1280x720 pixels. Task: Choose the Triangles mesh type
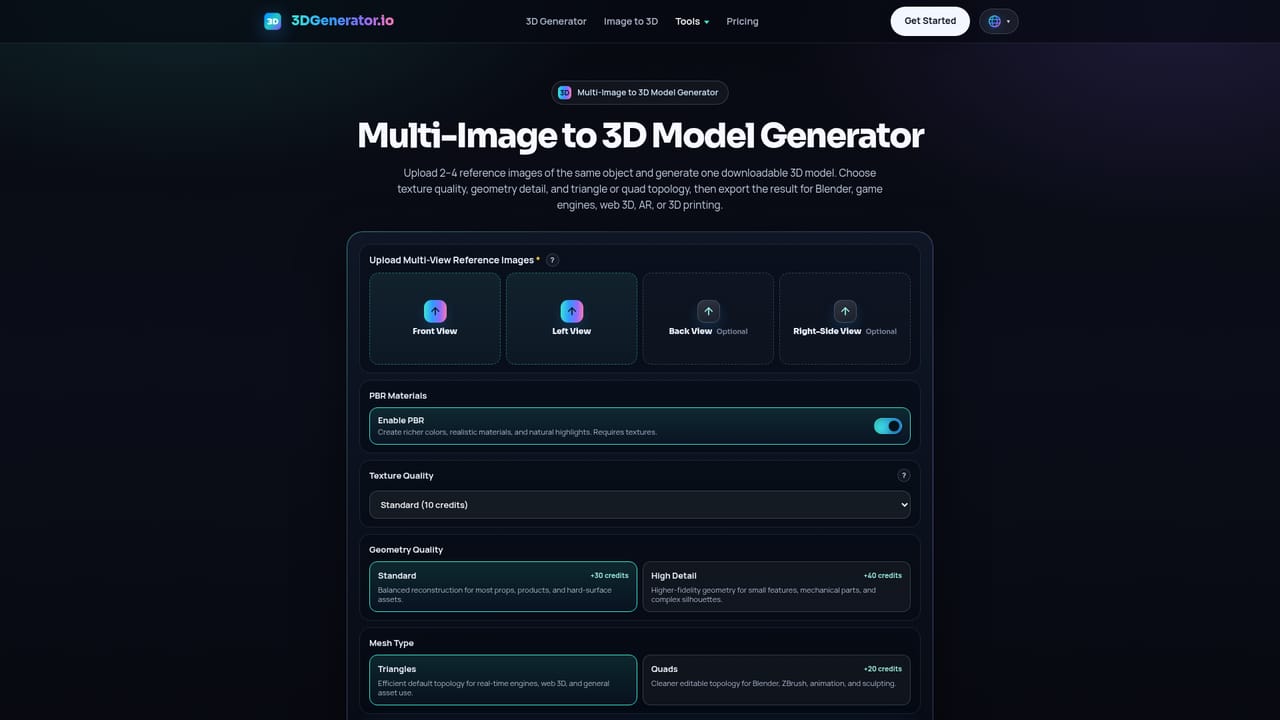click(503, 680)
